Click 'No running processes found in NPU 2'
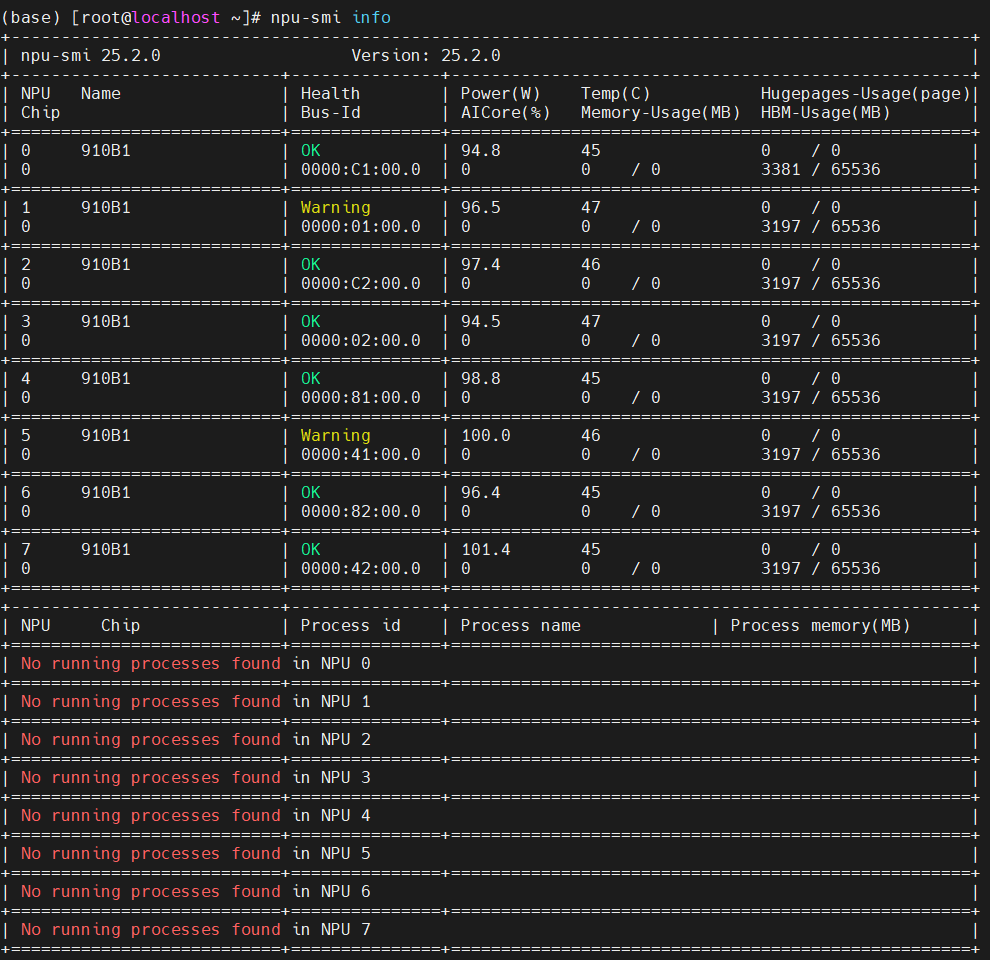The height and width of the screenshot is (960, 990). pyautogui.click(x=196, y=740)
